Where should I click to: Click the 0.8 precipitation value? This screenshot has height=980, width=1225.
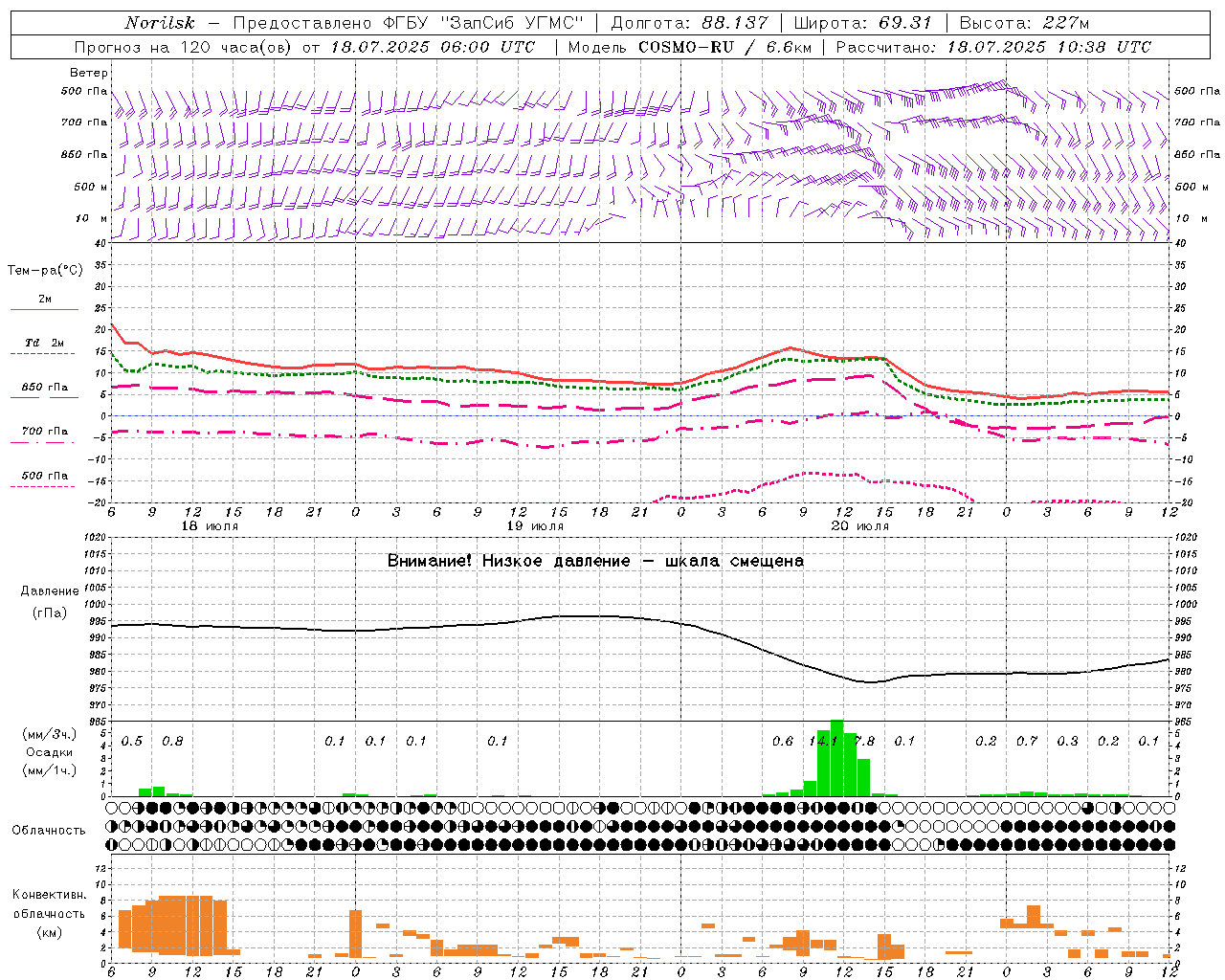[172, 741]
